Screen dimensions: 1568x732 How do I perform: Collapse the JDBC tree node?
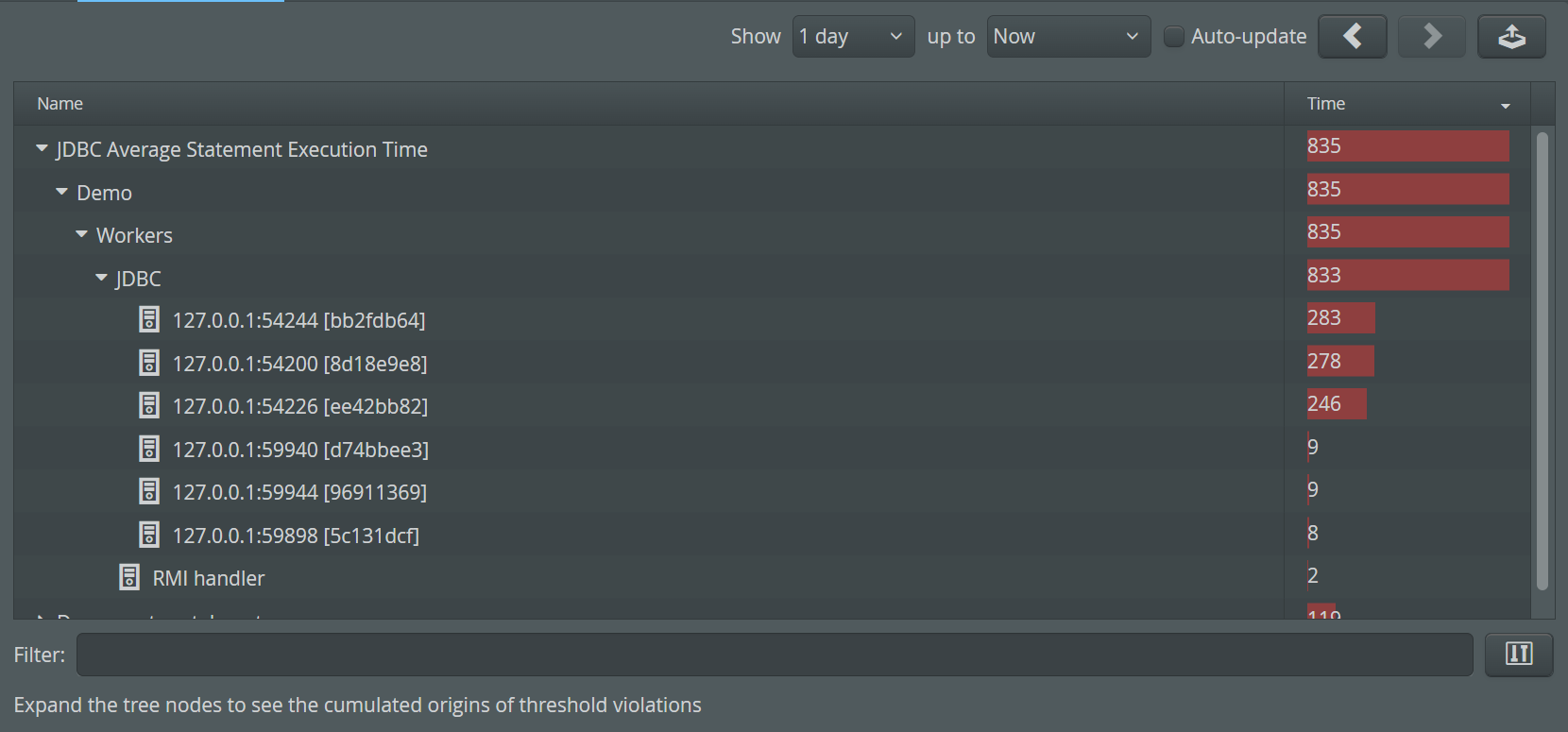tap(101, 278)
